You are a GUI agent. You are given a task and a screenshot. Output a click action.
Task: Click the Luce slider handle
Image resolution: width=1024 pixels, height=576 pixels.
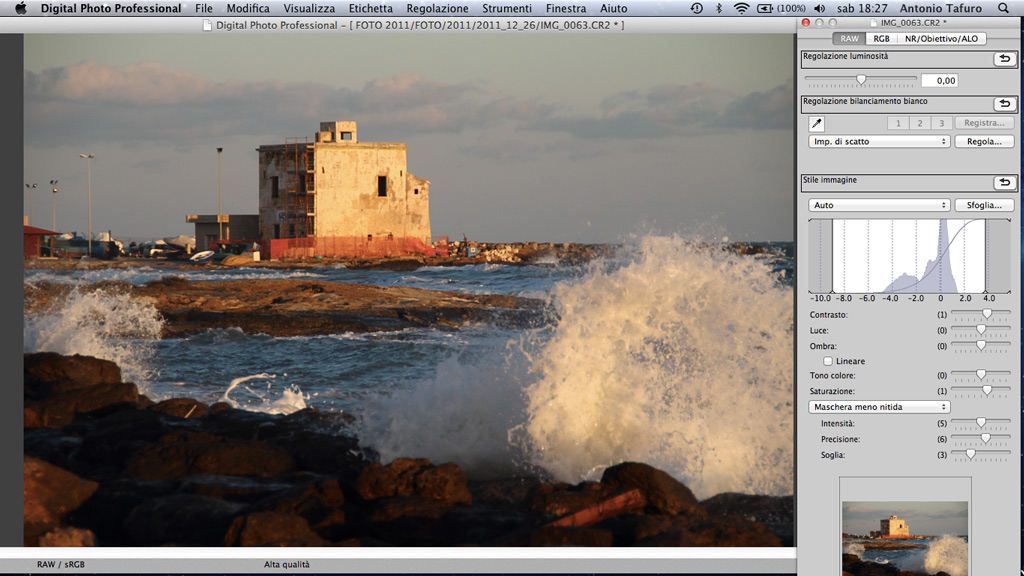point(981,330)
